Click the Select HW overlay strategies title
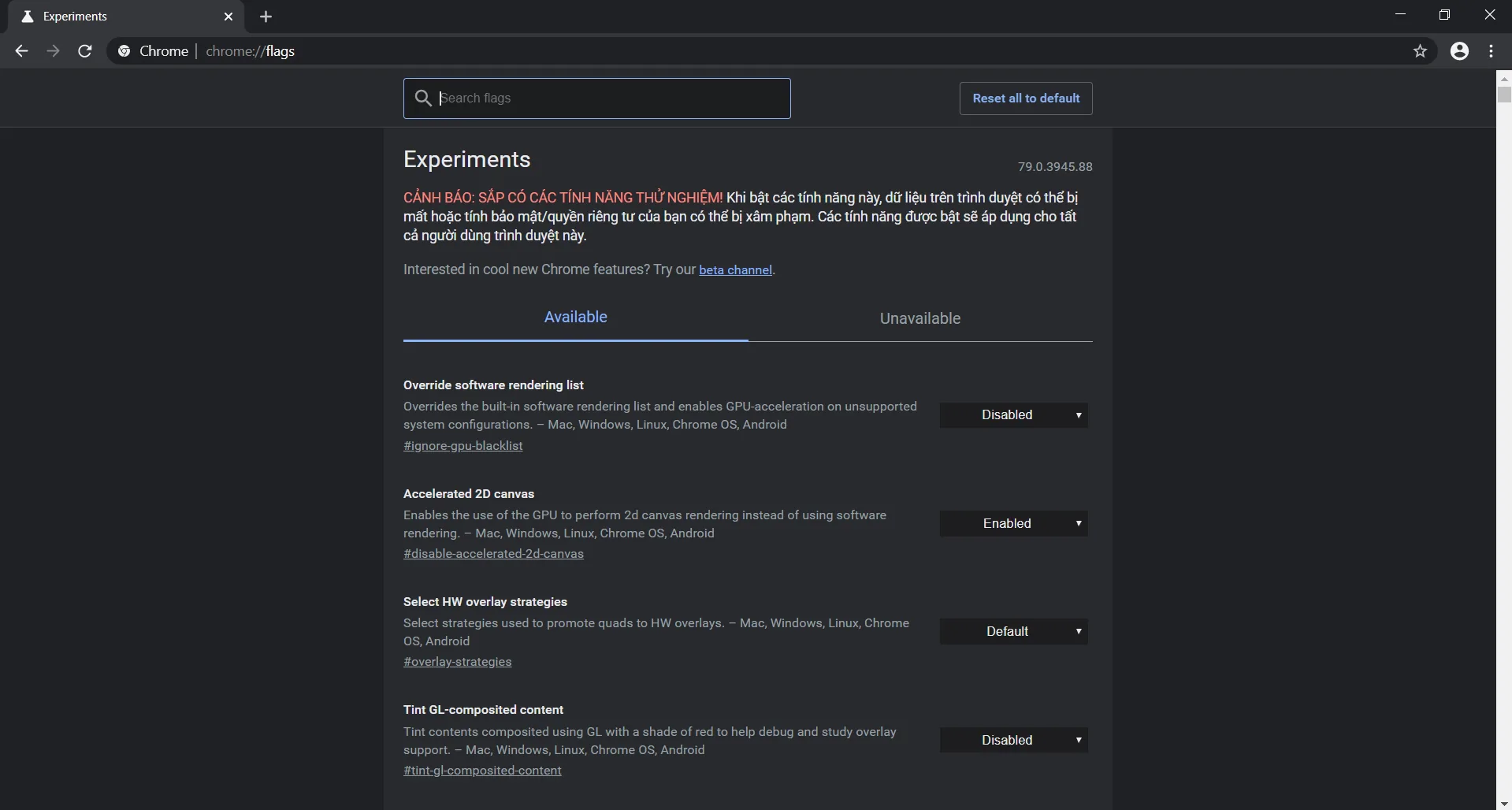The image size is (1512, 810). coord(485,602)
